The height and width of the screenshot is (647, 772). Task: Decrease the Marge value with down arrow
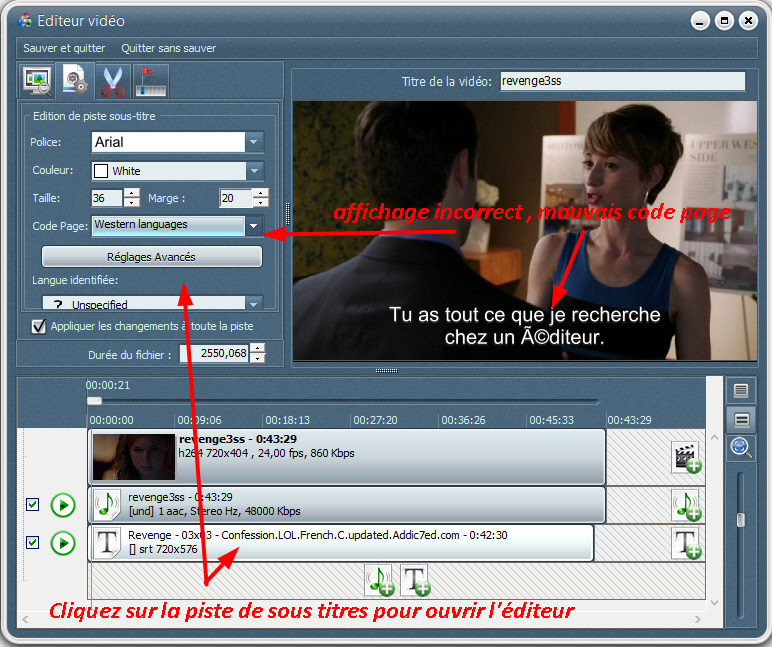261,202
